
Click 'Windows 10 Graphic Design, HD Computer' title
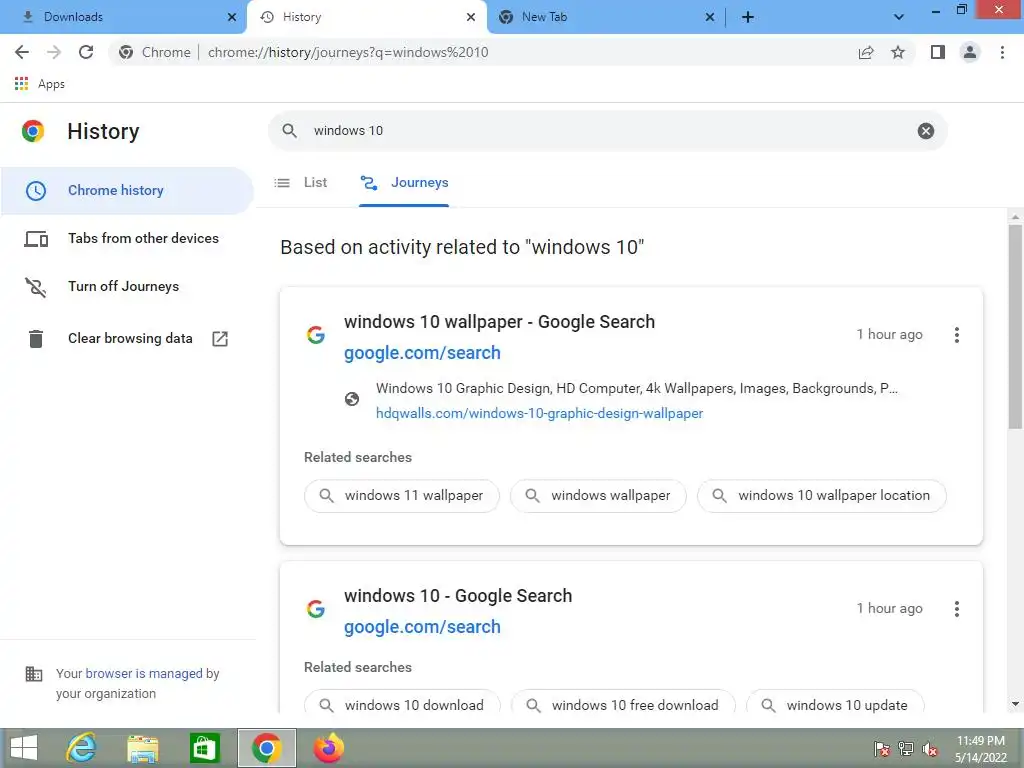coord(637,389)
